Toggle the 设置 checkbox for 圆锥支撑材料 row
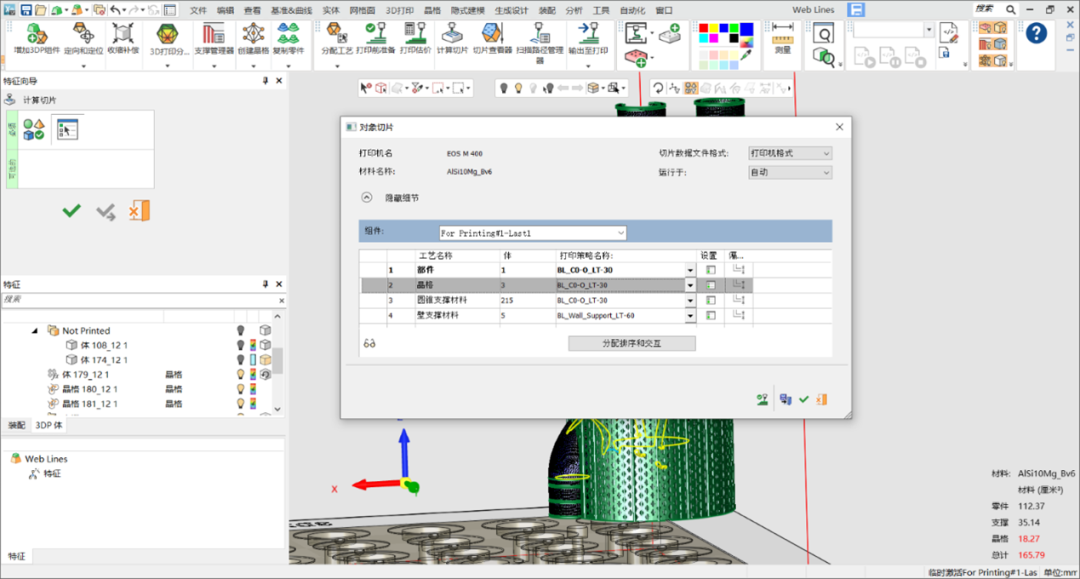Screen dimensions: 1080x579 (711, 300)
